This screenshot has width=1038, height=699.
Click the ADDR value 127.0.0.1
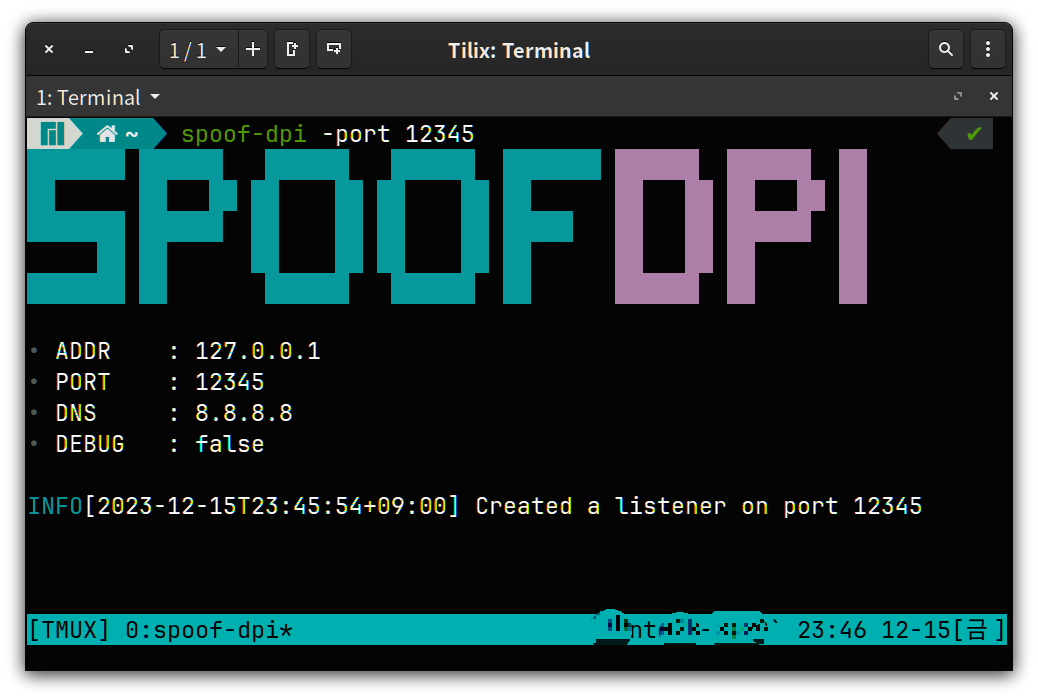point(258,351)
